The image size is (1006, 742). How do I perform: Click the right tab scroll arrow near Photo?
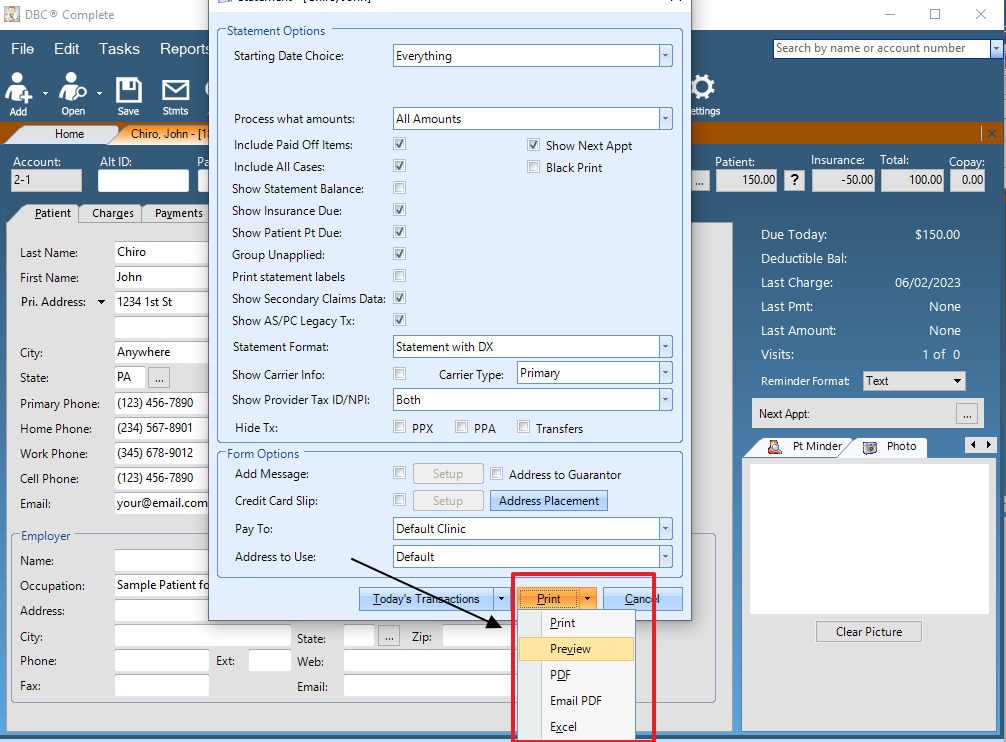[x=990, y=445]
